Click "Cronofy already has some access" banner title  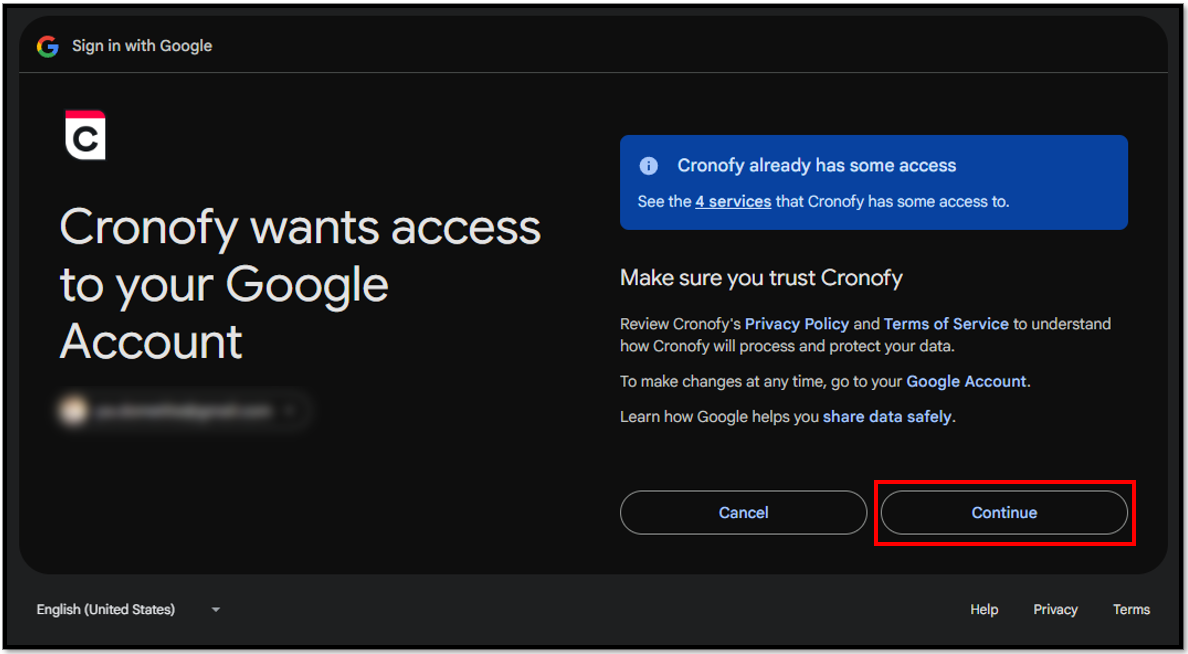click(817, 165)
